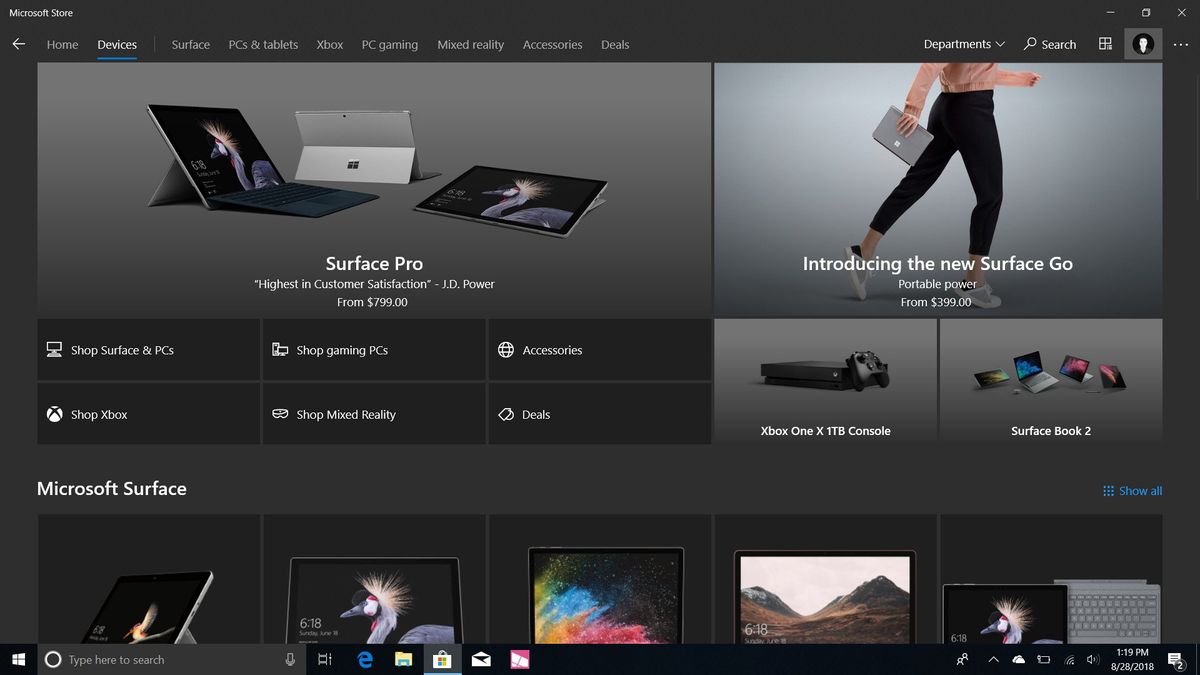Open File Explorer from the taskbar

point(403,659)
